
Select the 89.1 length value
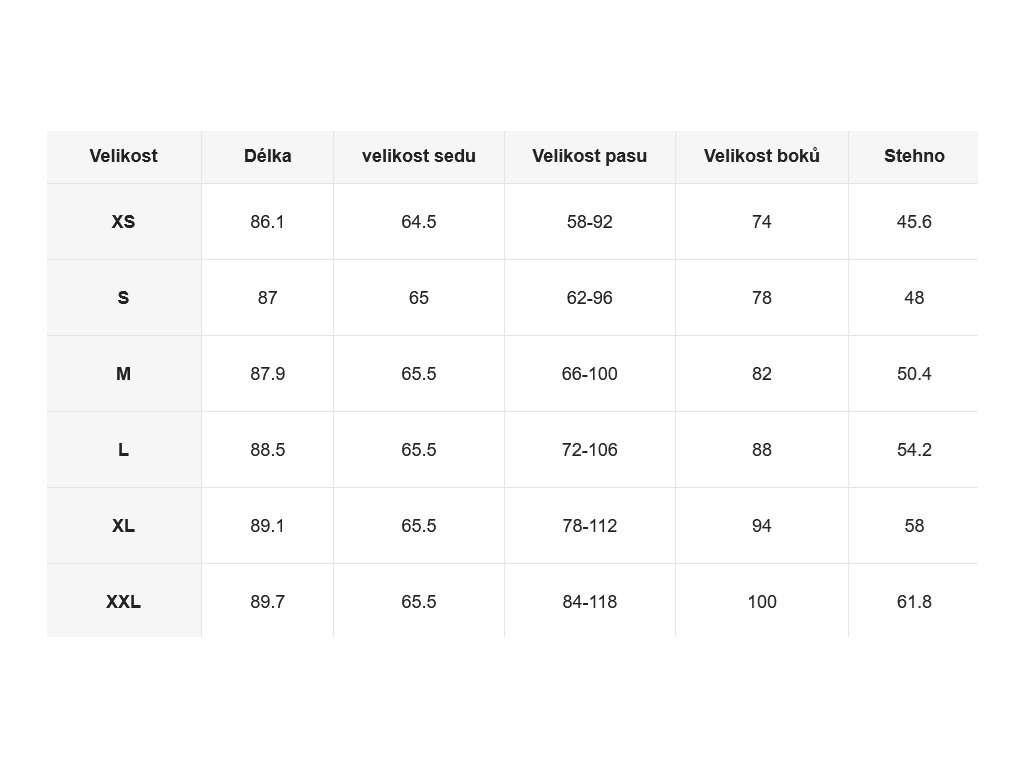[267, 526]
